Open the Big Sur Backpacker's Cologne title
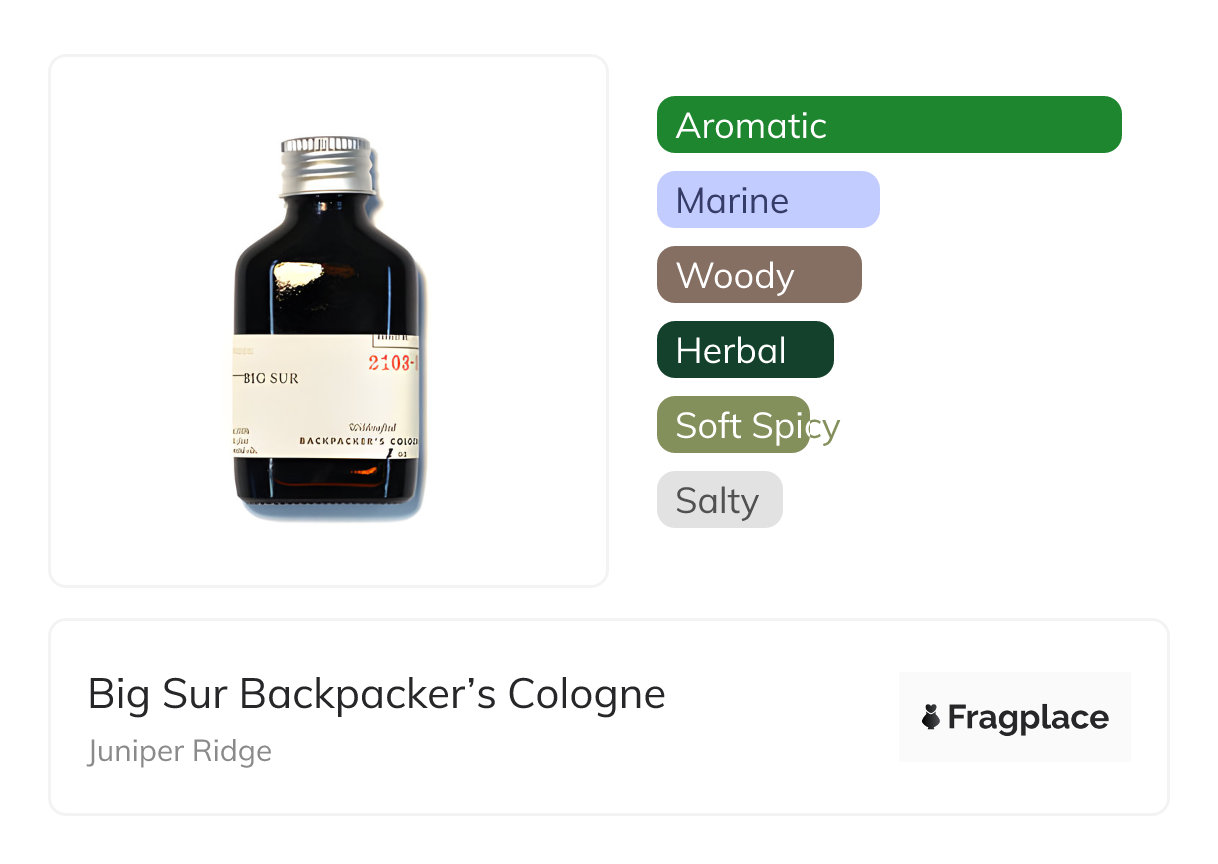This screenshot has height=864, width=1218. click(376, 693)
